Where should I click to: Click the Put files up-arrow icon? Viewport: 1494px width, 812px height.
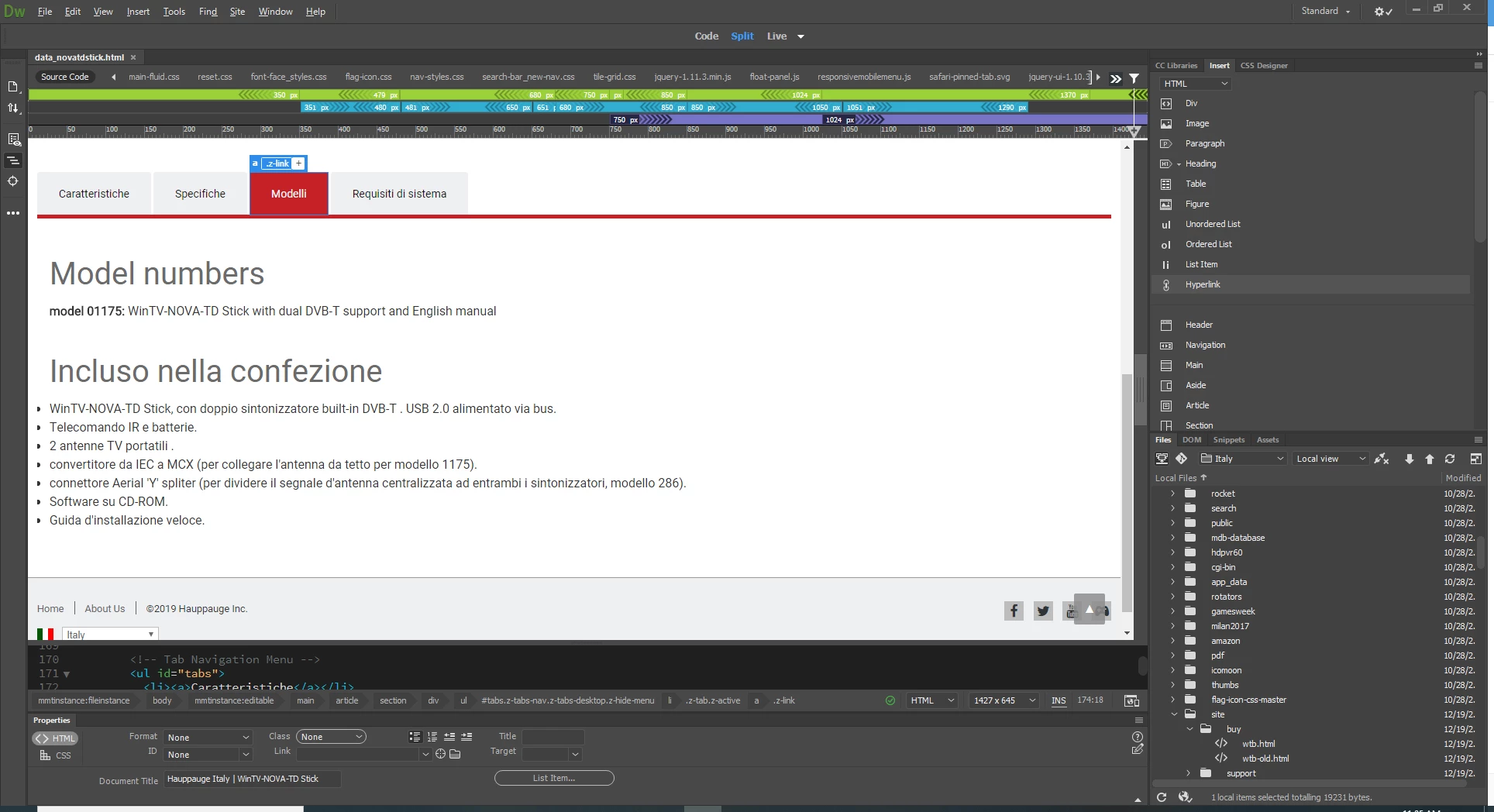[1429, 459]
